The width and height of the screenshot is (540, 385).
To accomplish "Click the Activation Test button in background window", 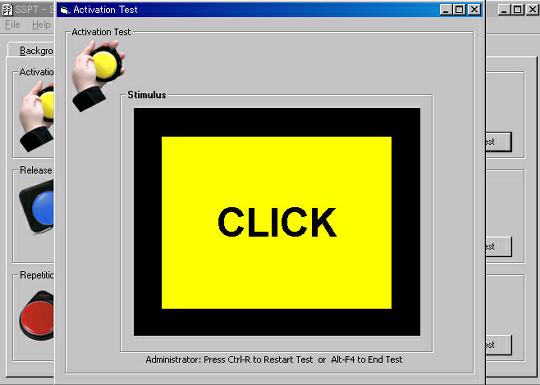I will click(498, 142).
